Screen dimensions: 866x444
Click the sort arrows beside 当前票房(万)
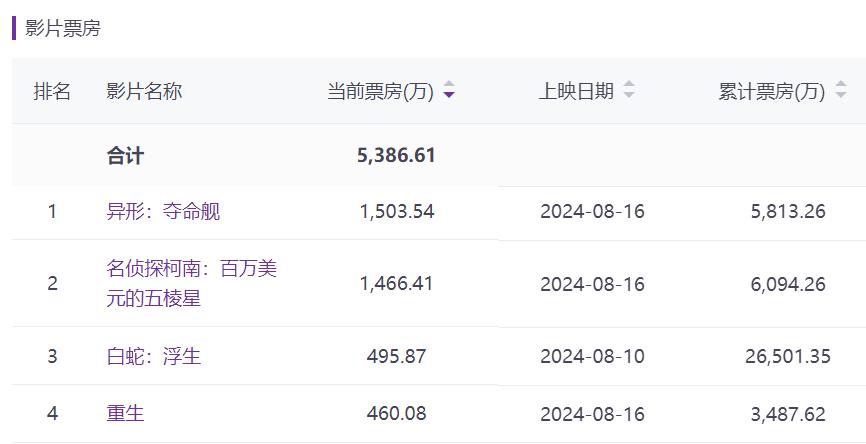[449, 91]
